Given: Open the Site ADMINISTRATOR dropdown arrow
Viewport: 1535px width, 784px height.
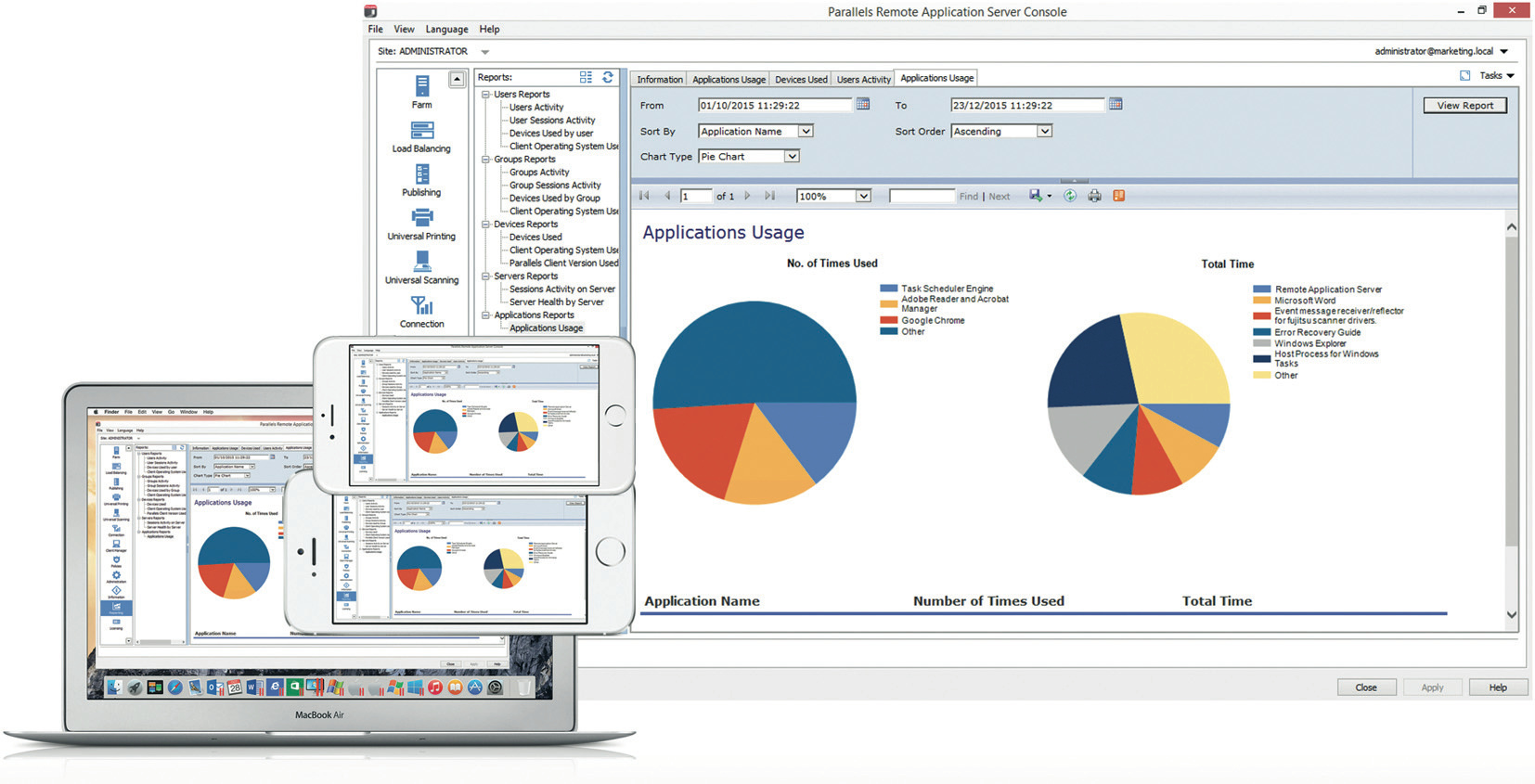Looking at the screenshot, I should (x=484, y=52).
